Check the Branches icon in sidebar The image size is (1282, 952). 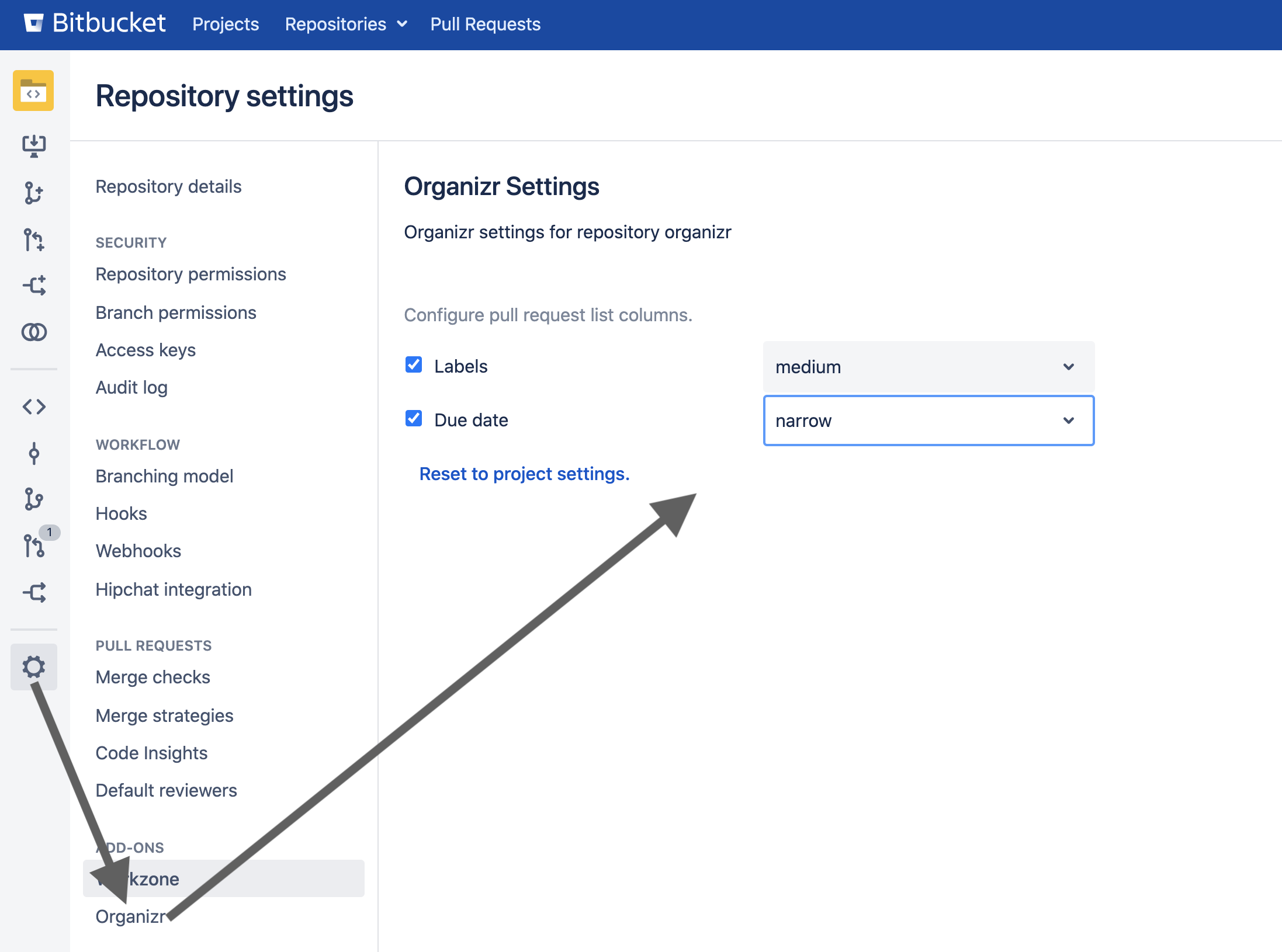click(34, 499)
